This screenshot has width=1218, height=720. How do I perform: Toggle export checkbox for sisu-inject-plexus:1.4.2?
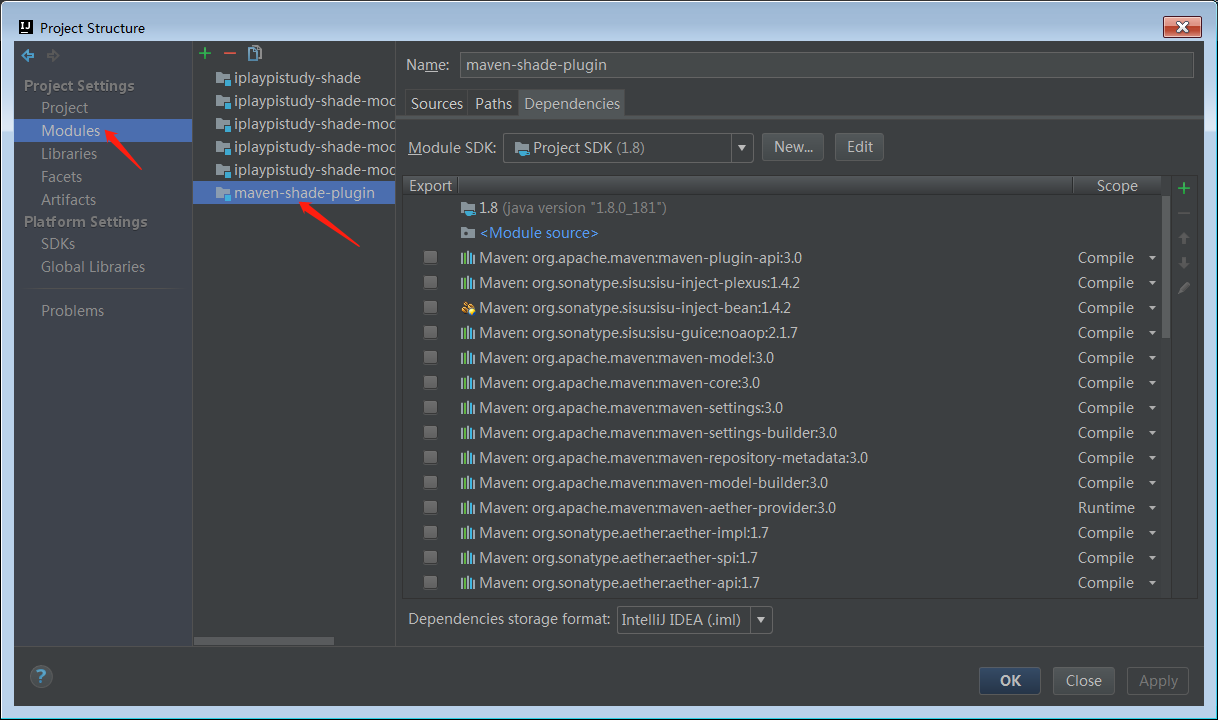[430, 282]
